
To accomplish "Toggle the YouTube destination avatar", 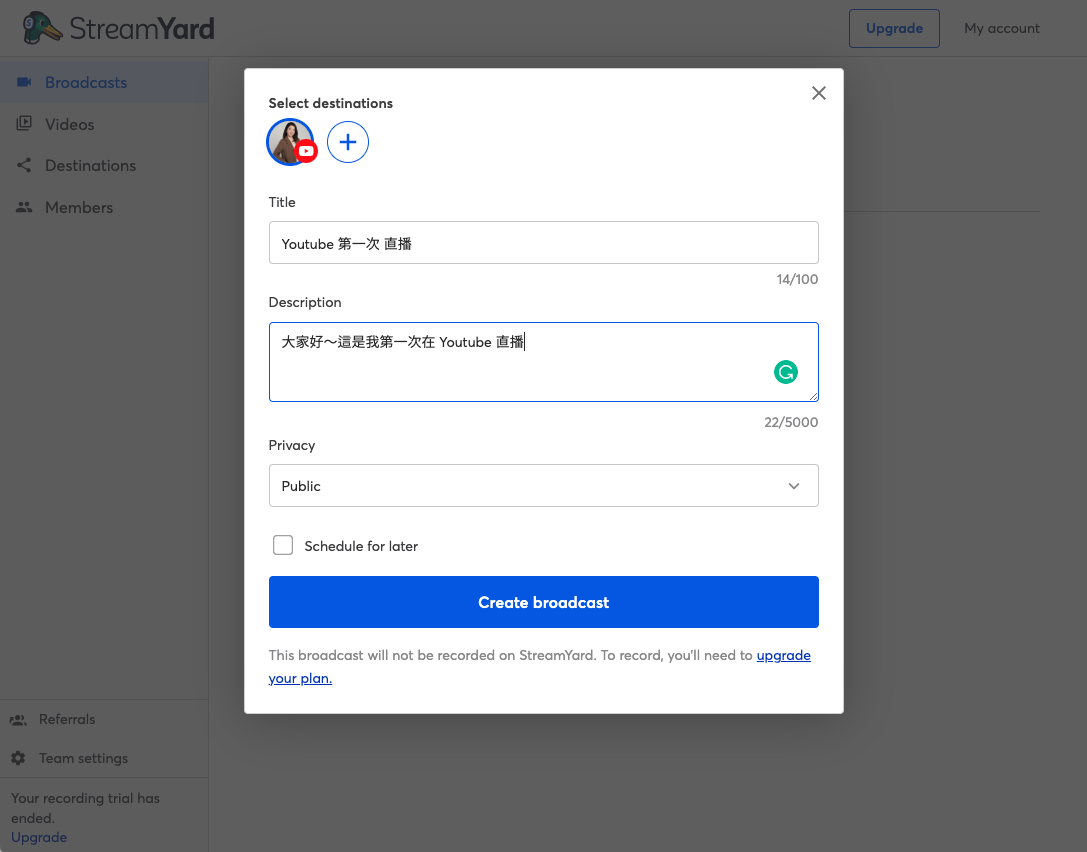I will pos(291,142).
